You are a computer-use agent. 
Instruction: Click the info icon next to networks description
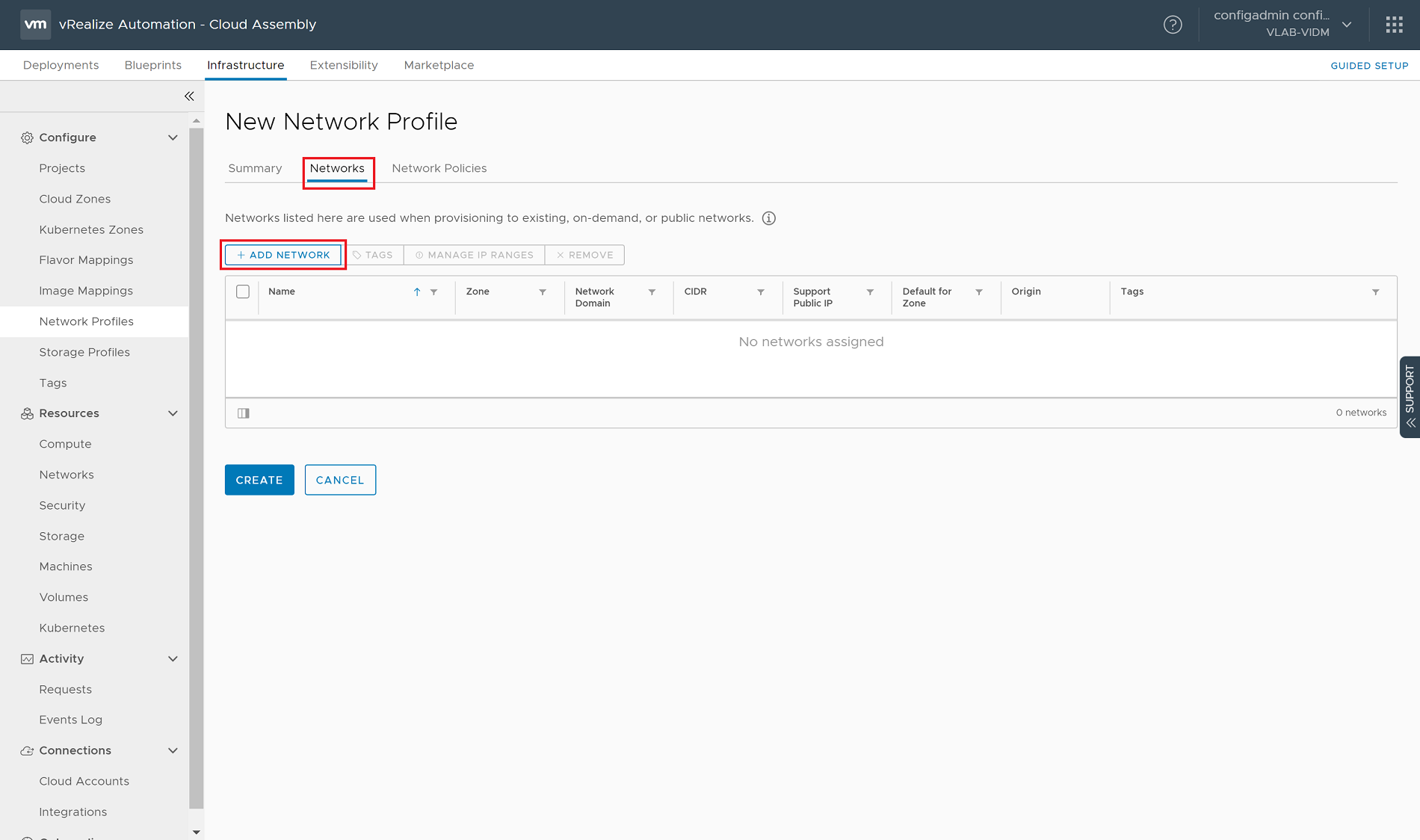tap(769, 217)
